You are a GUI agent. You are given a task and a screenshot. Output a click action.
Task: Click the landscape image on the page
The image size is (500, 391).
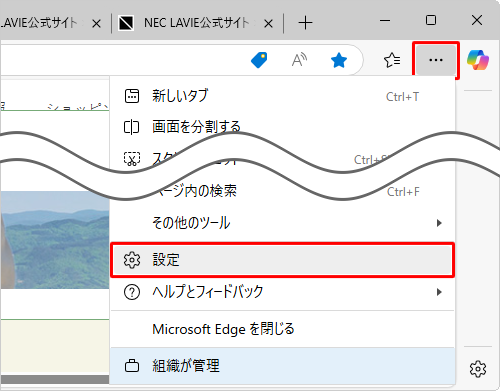click(x=55, y=240)
